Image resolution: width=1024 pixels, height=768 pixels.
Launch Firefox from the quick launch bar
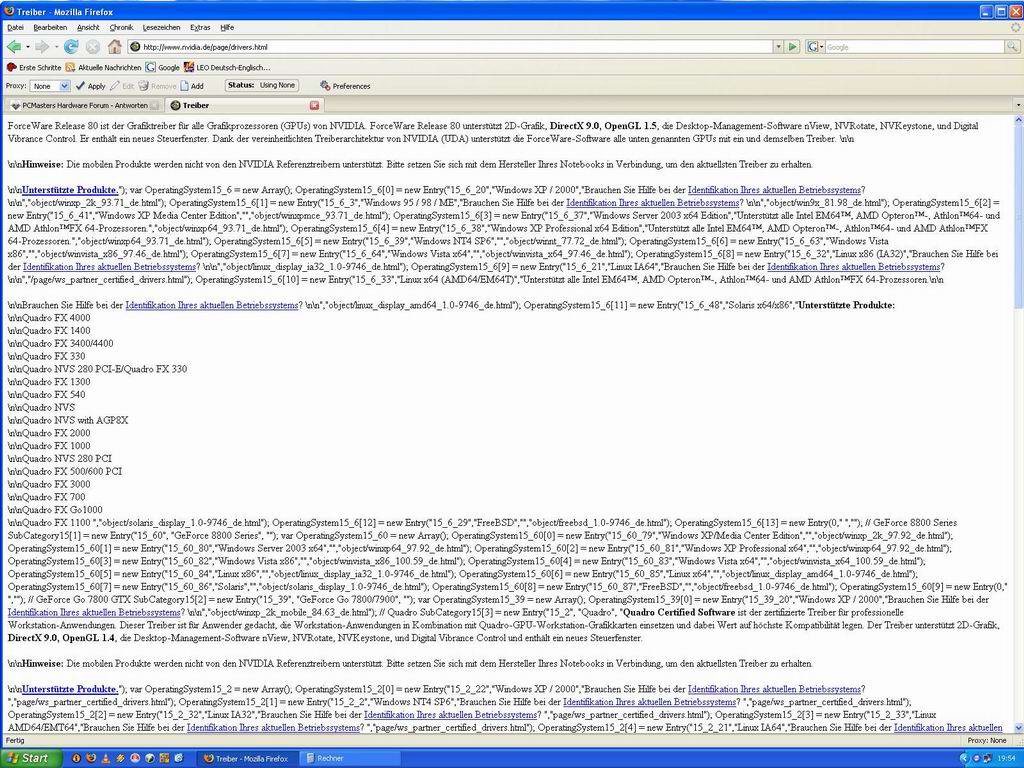pyautogui.click(x=91, y=758)
